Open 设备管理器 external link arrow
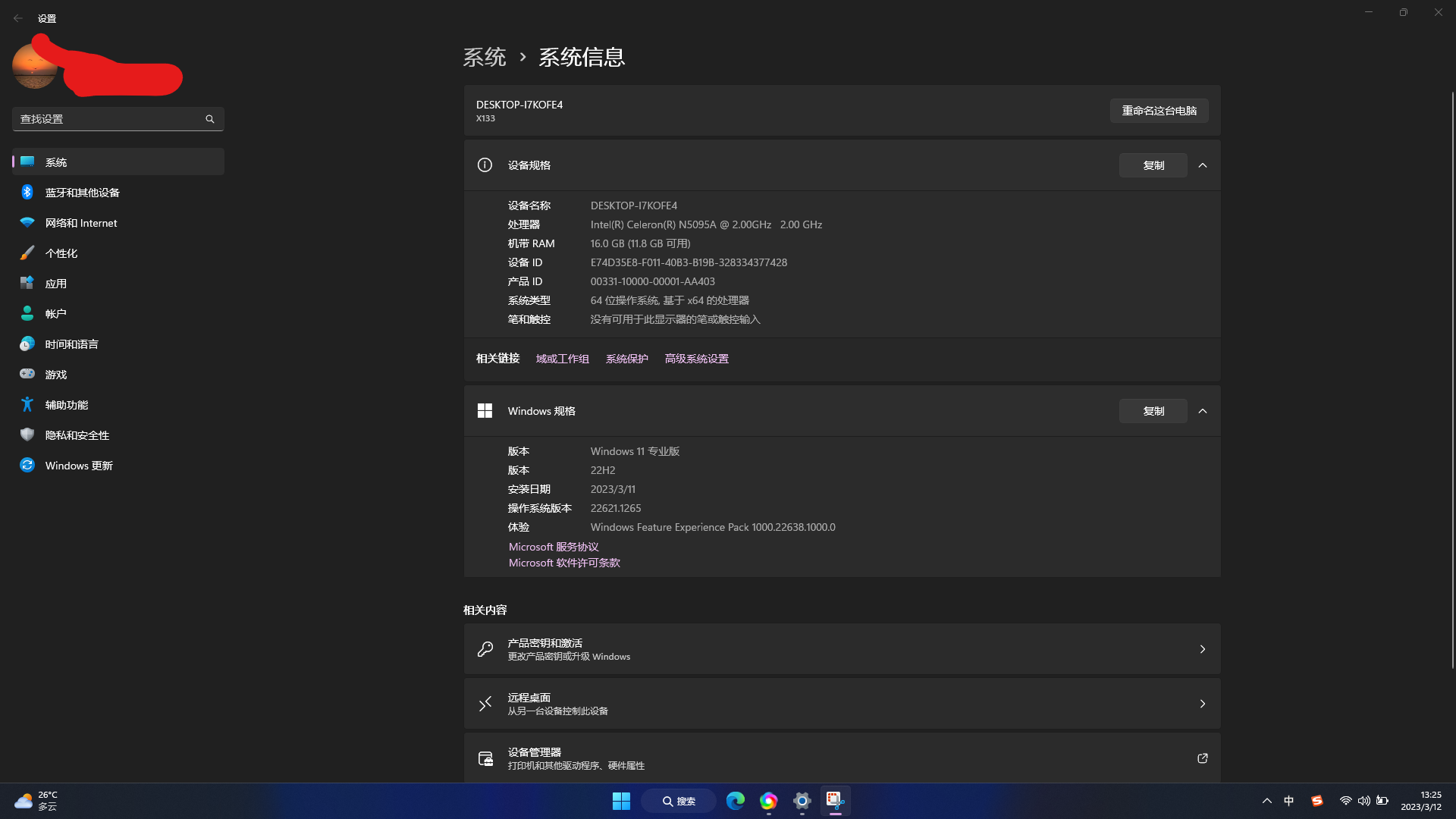1456x819 pixels. click(x=1203, y=758)
